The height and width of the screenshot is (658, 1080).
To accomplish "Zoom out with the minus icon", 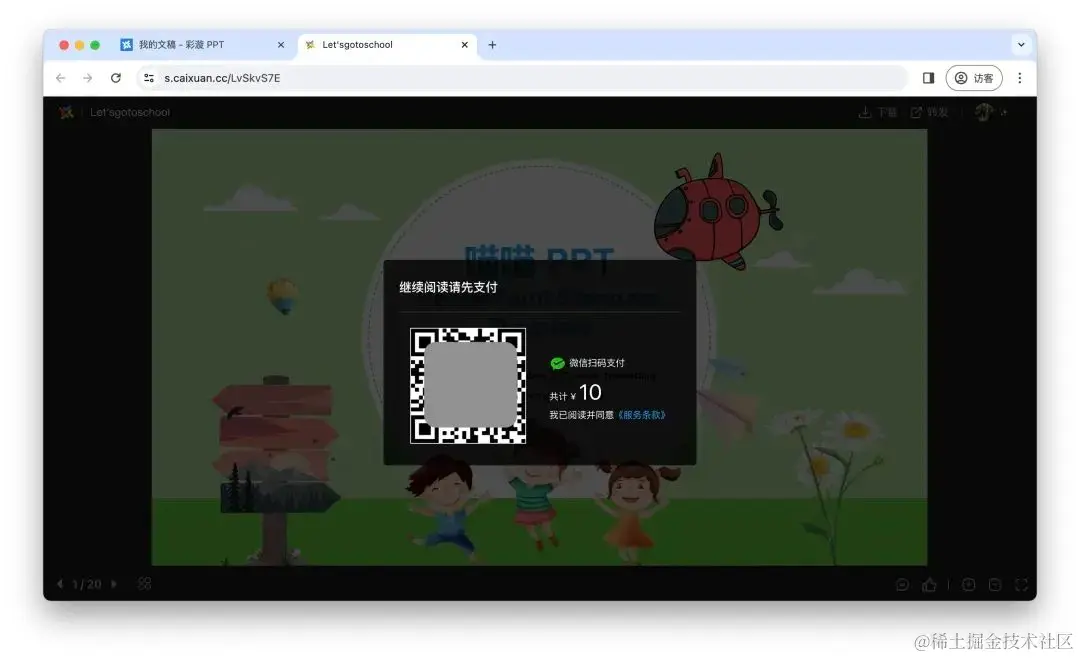I will [995, 585].
